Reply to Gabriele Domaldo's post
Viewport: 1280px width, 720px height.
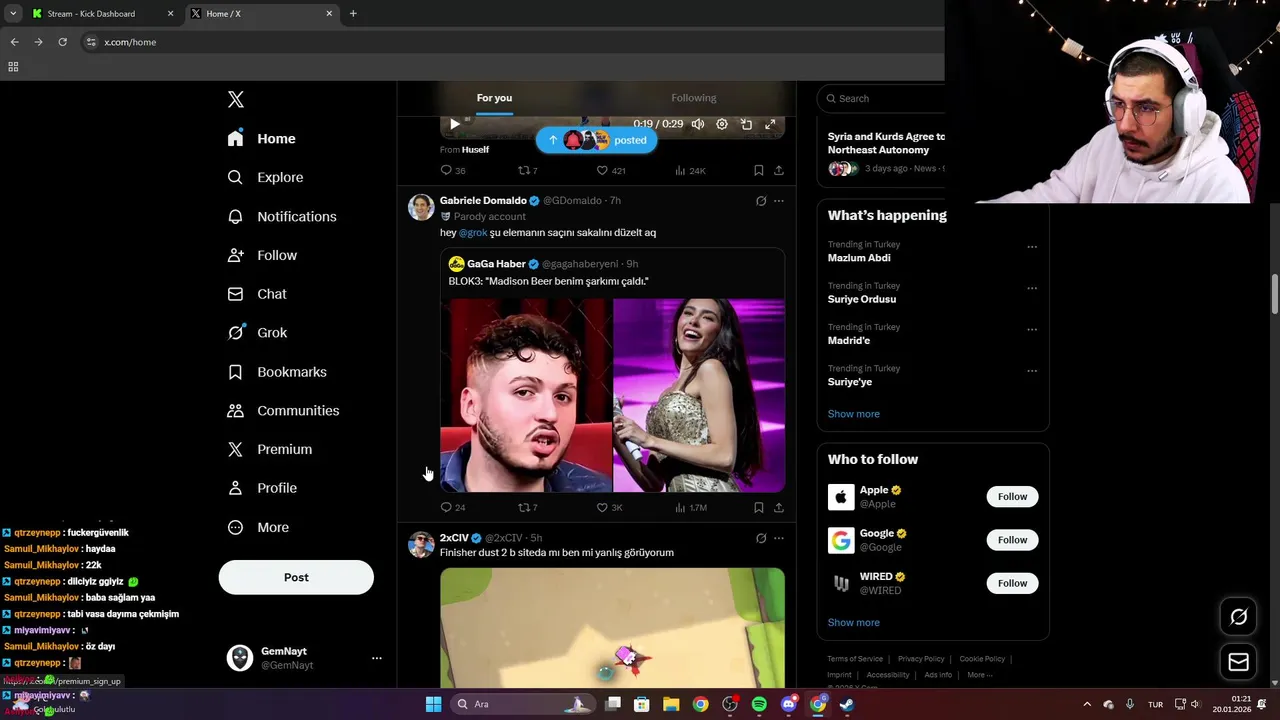453,507
